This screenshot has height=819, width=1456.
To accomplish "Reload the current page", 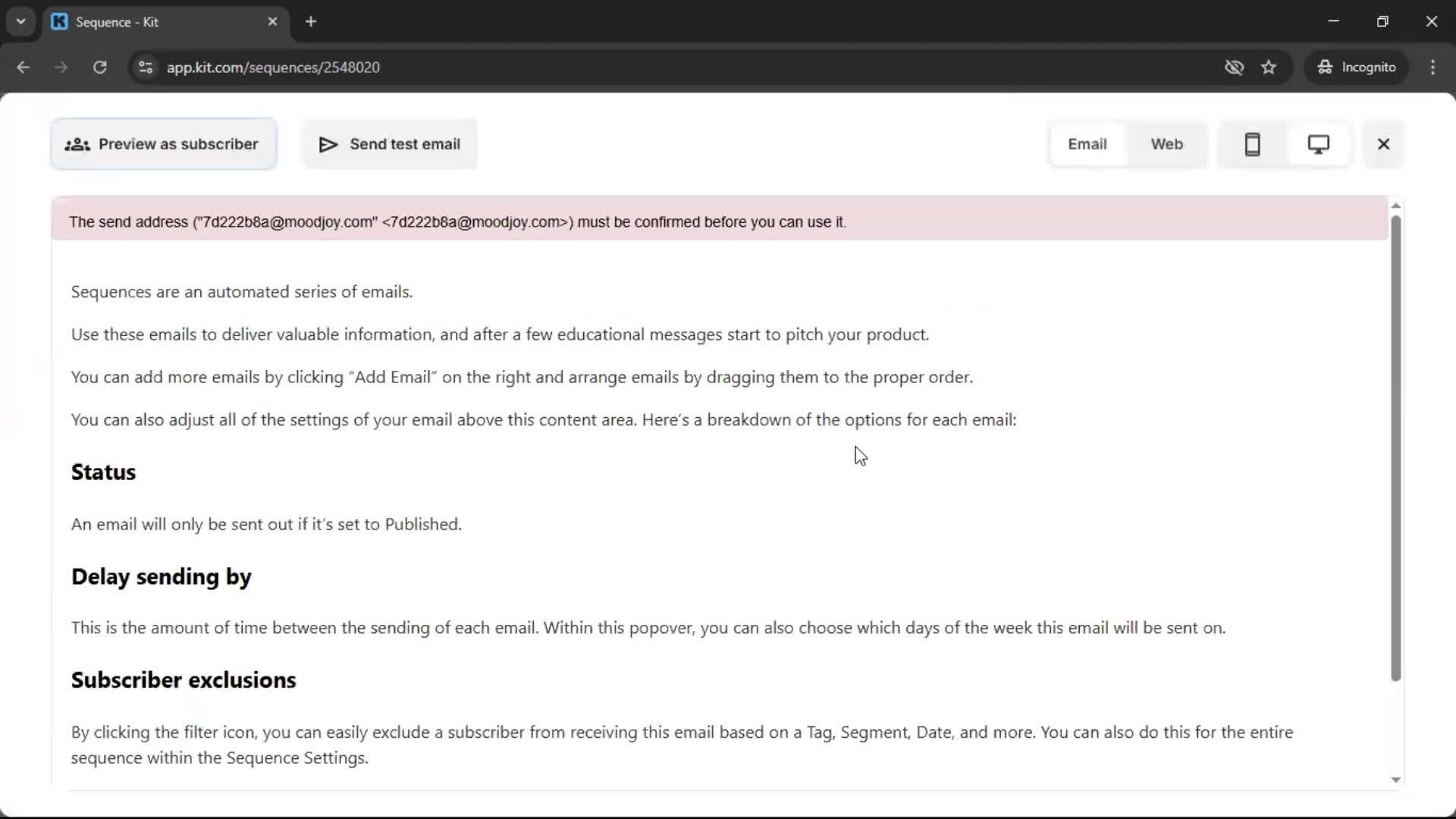I will click(99, 67).
